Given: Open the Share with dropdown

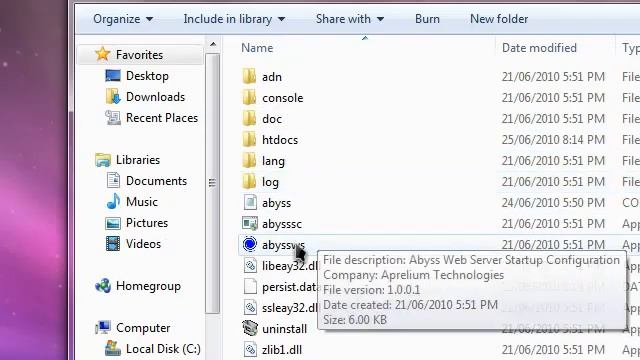Looking at the screenshot, I should (x=350, y=19).
